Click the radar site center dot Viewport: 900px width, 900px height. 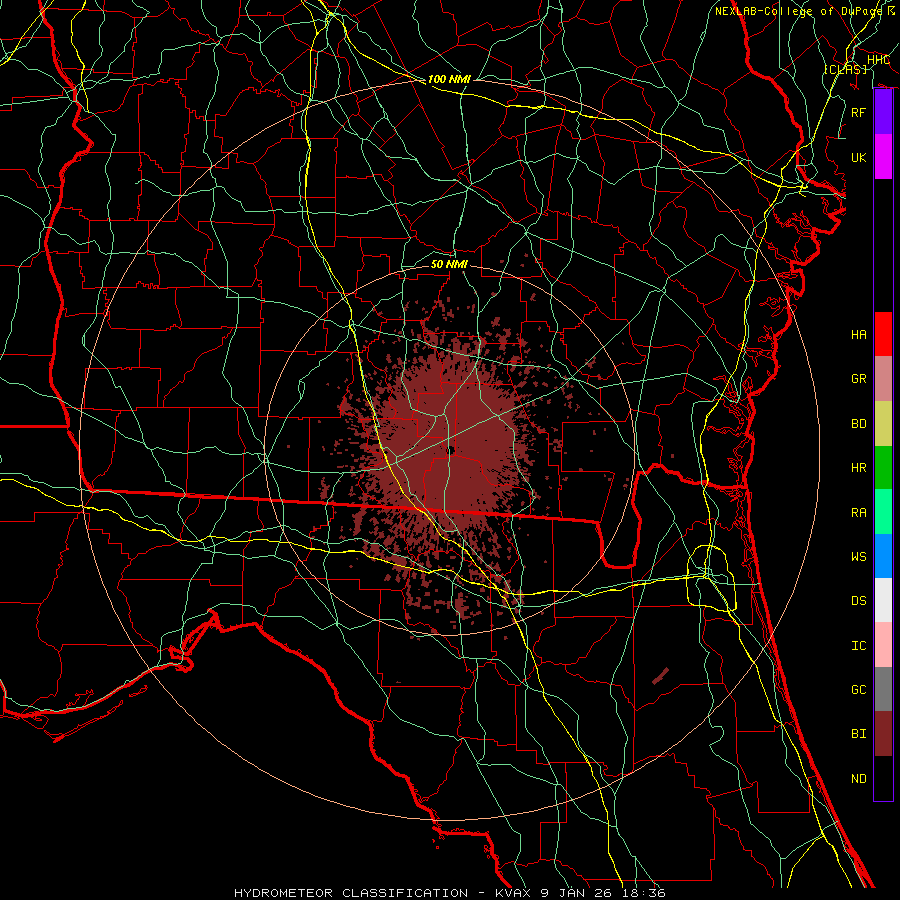pyautogui.click(x=451, y=450)
